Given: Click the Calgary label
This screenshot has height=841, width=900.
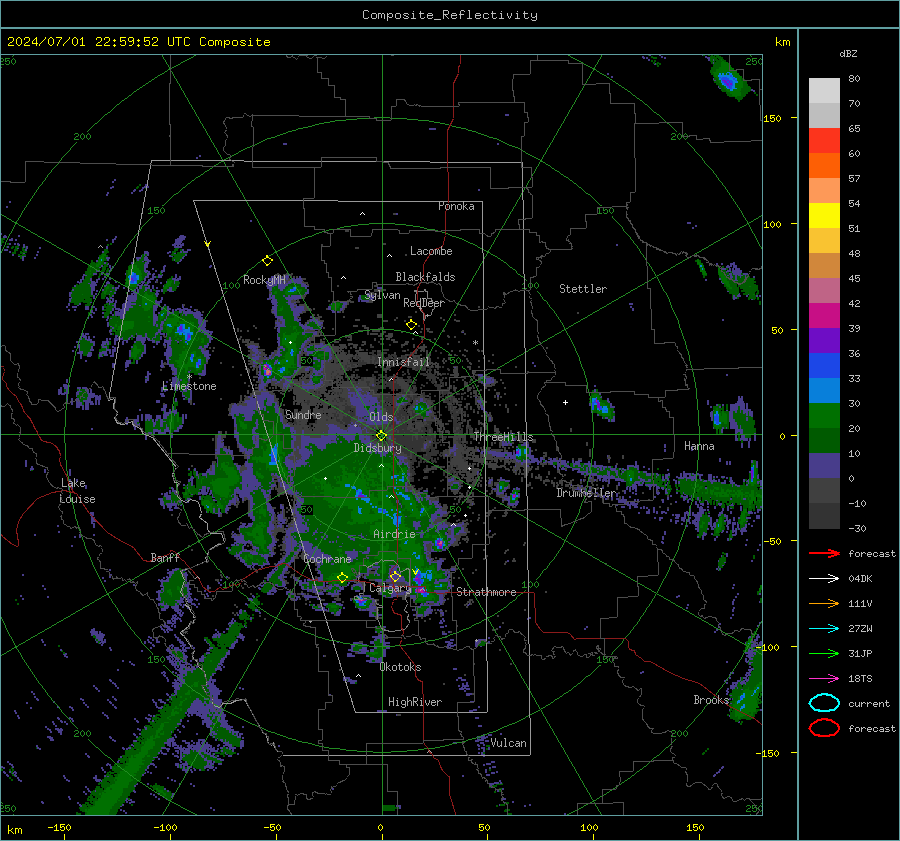Looking at the screenshot, I should (390, 588).
